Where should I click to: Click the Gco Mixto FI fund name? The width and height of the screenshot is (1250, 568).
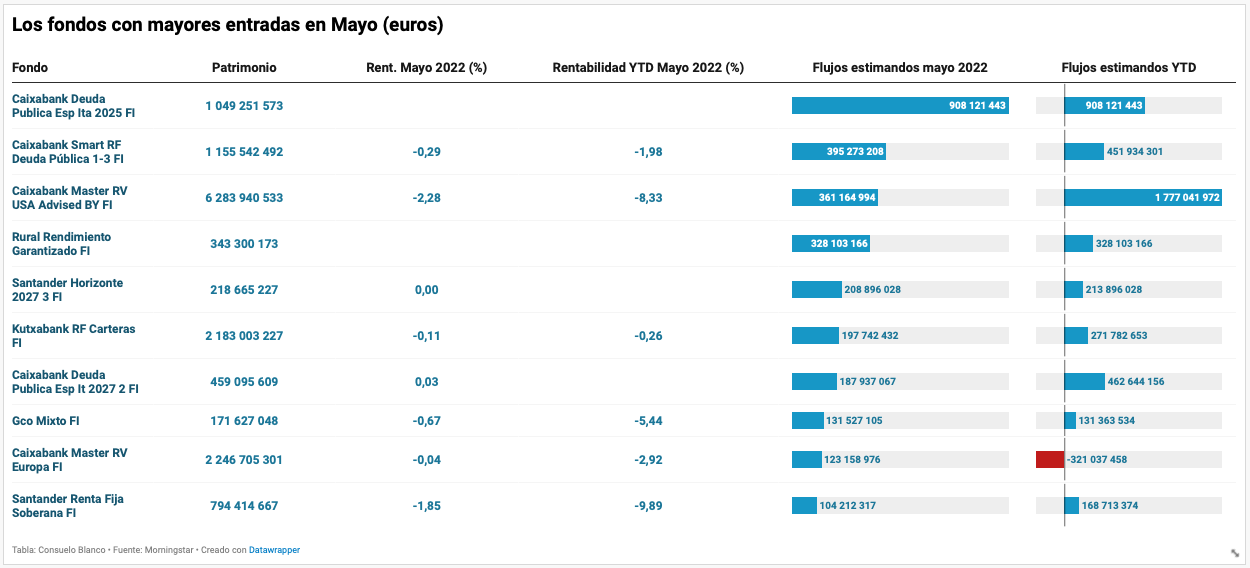[46, 421]
